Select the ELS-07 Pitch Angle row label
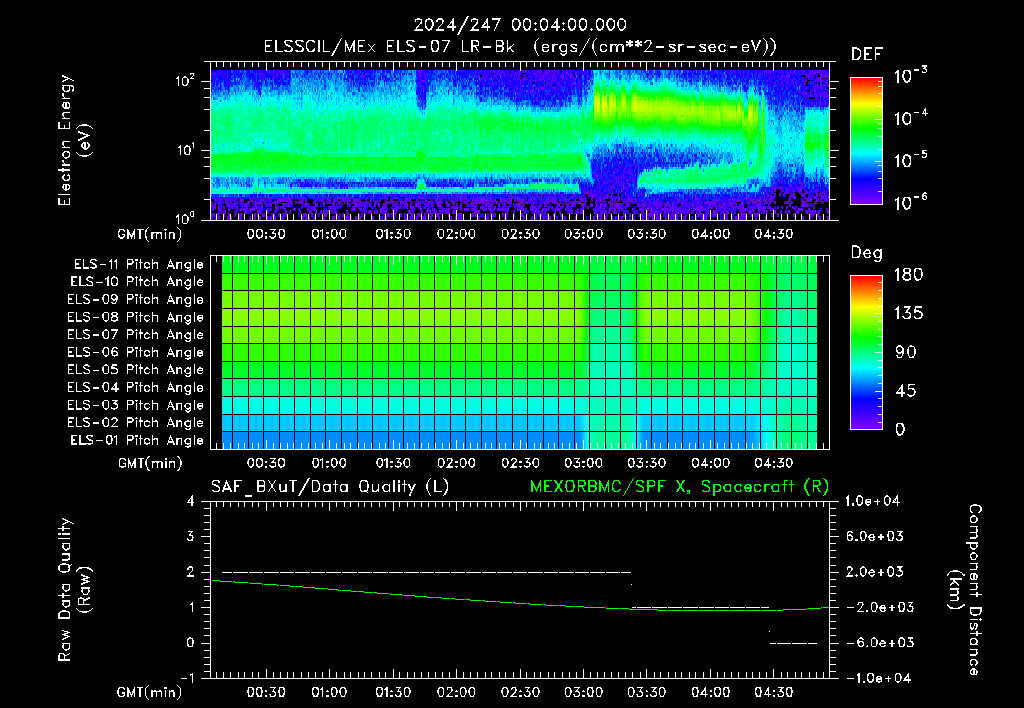Image resolution: width=1024 pixels, height=708 pixels. (x=135, y=335)
